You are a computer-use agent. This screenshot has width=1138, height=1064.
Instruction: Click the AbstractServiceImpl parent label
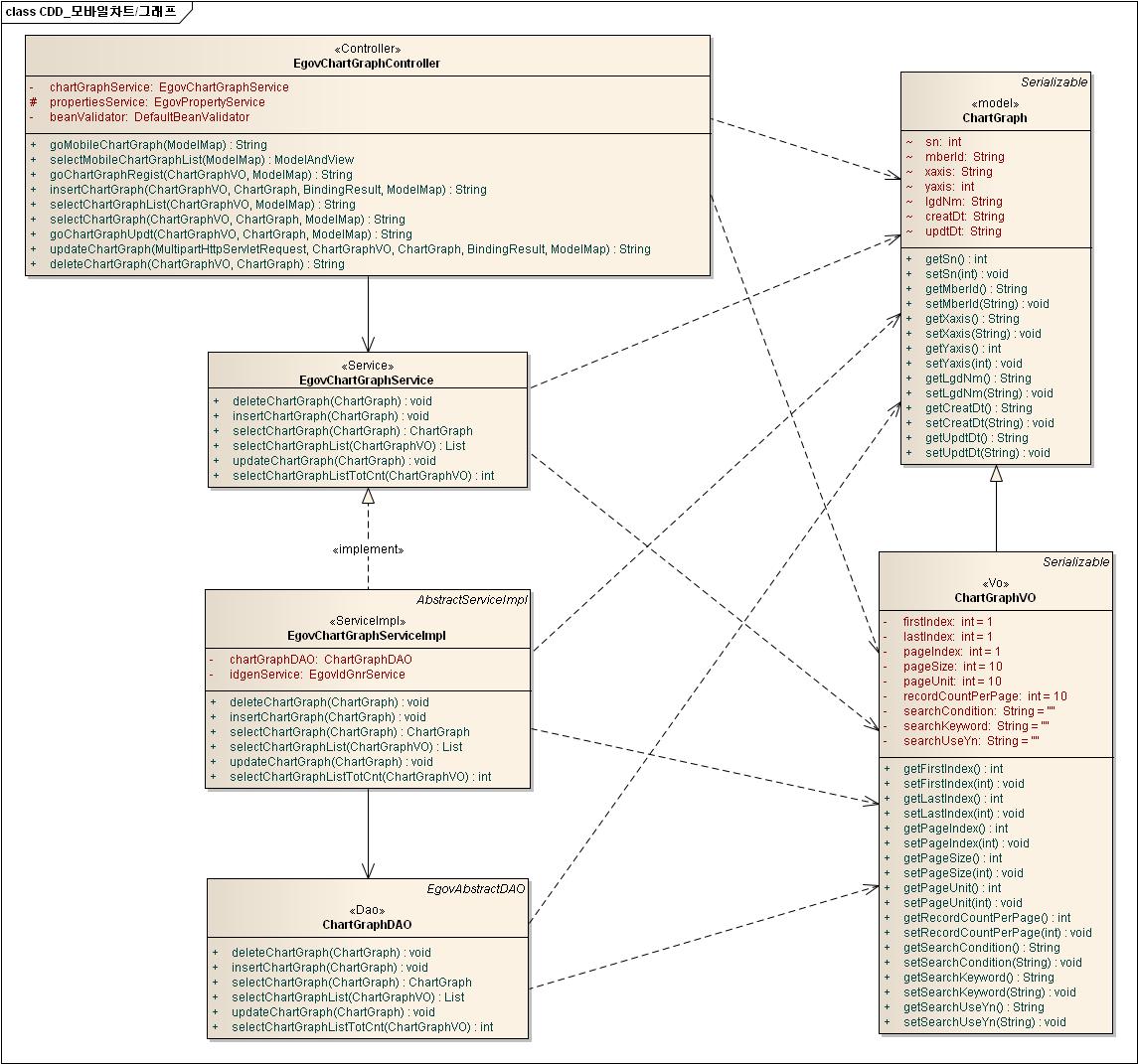coord(471,600)
